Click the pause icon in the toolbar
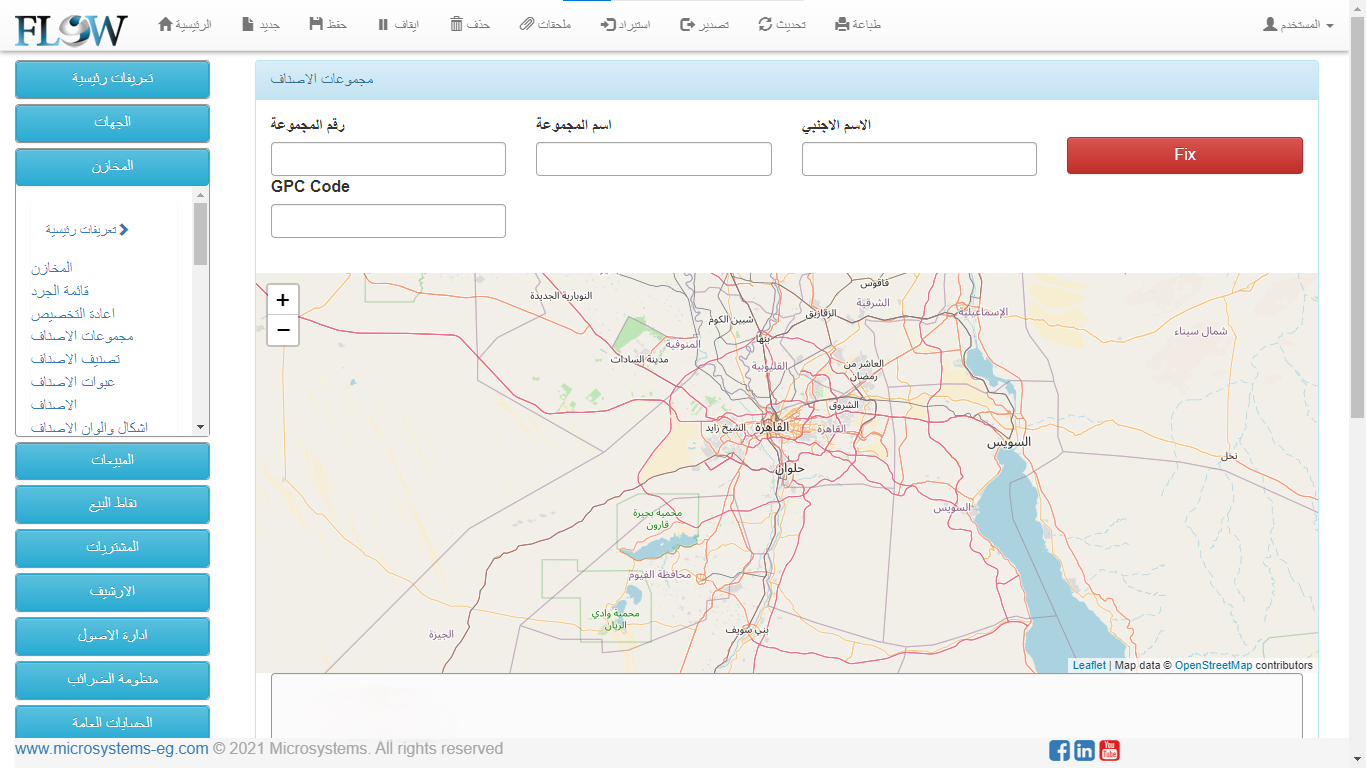1366x768 pixels. coord(383,24)
